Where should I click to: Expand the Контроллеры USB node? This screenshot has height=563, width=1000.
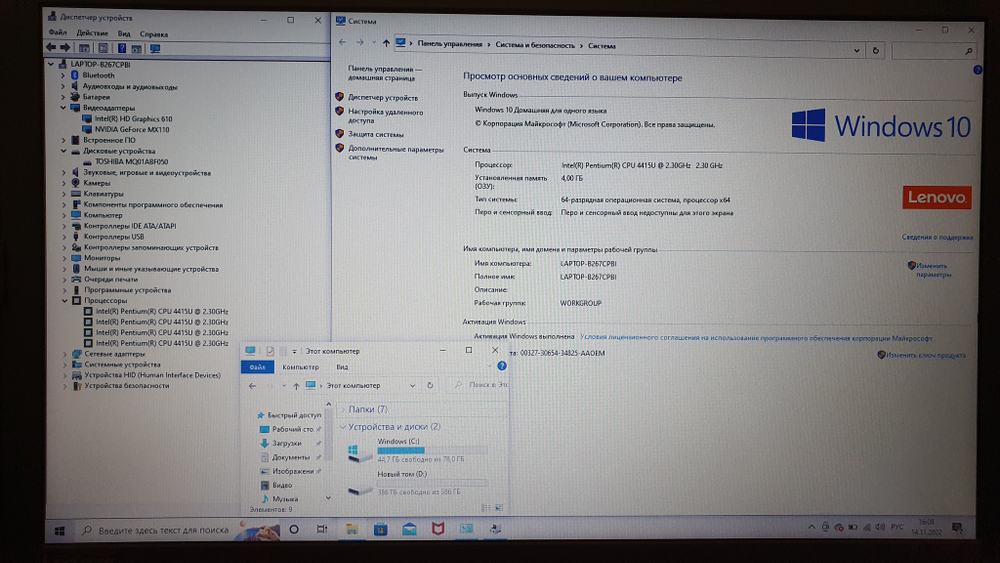(x=64, y=237)
